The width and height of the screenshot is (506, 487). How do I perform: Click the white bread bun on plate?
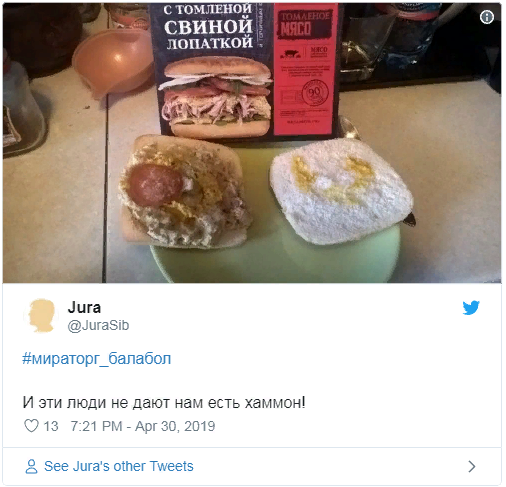[342, 192]
